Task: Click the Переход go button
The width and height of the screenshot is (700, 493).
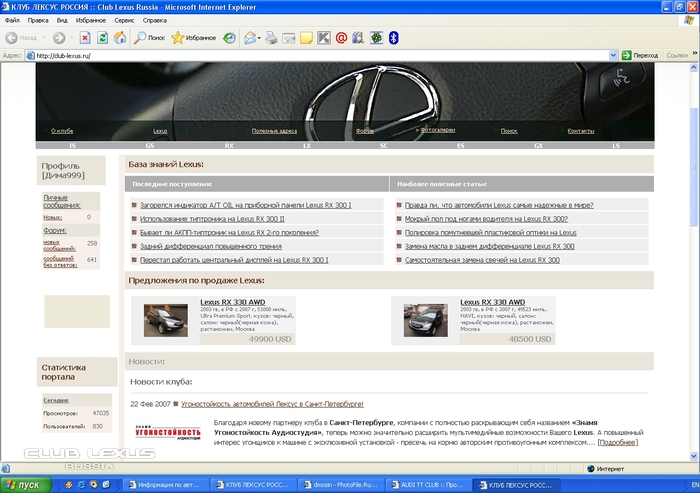Action: (640, 55)
